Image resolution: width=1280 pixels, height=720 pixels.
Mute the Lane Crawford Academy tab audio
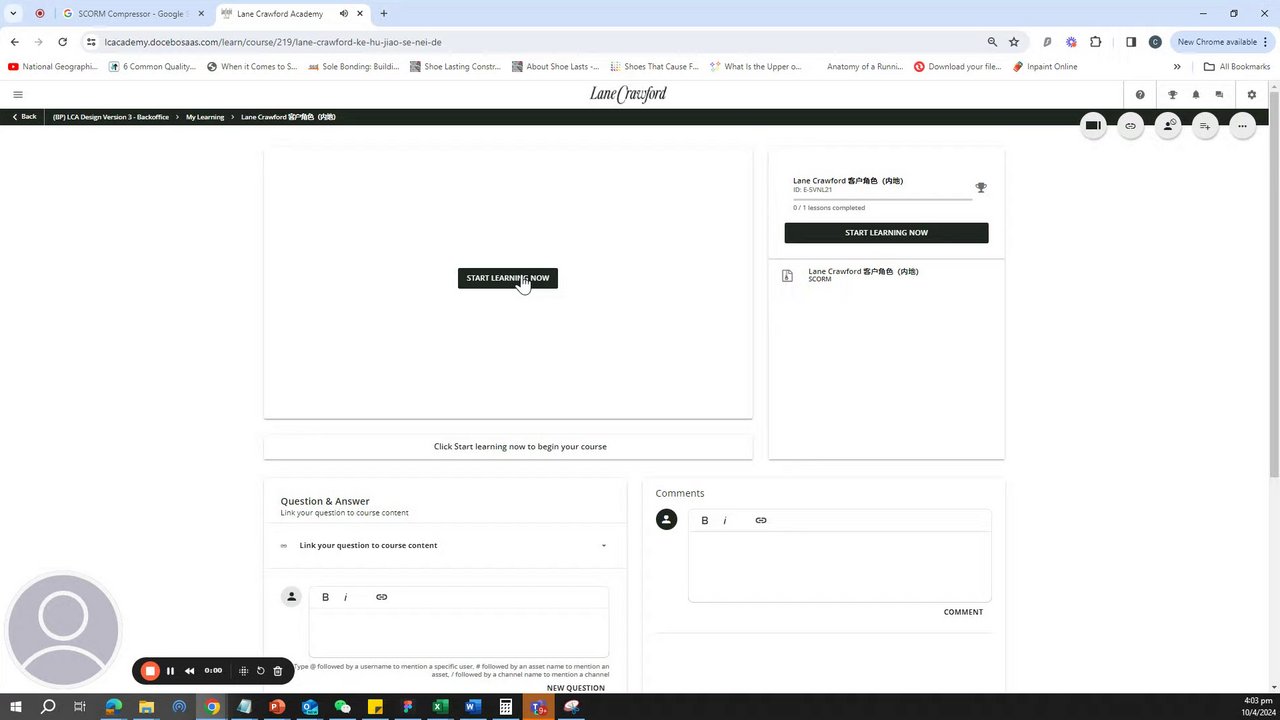[x=344, y=14]
